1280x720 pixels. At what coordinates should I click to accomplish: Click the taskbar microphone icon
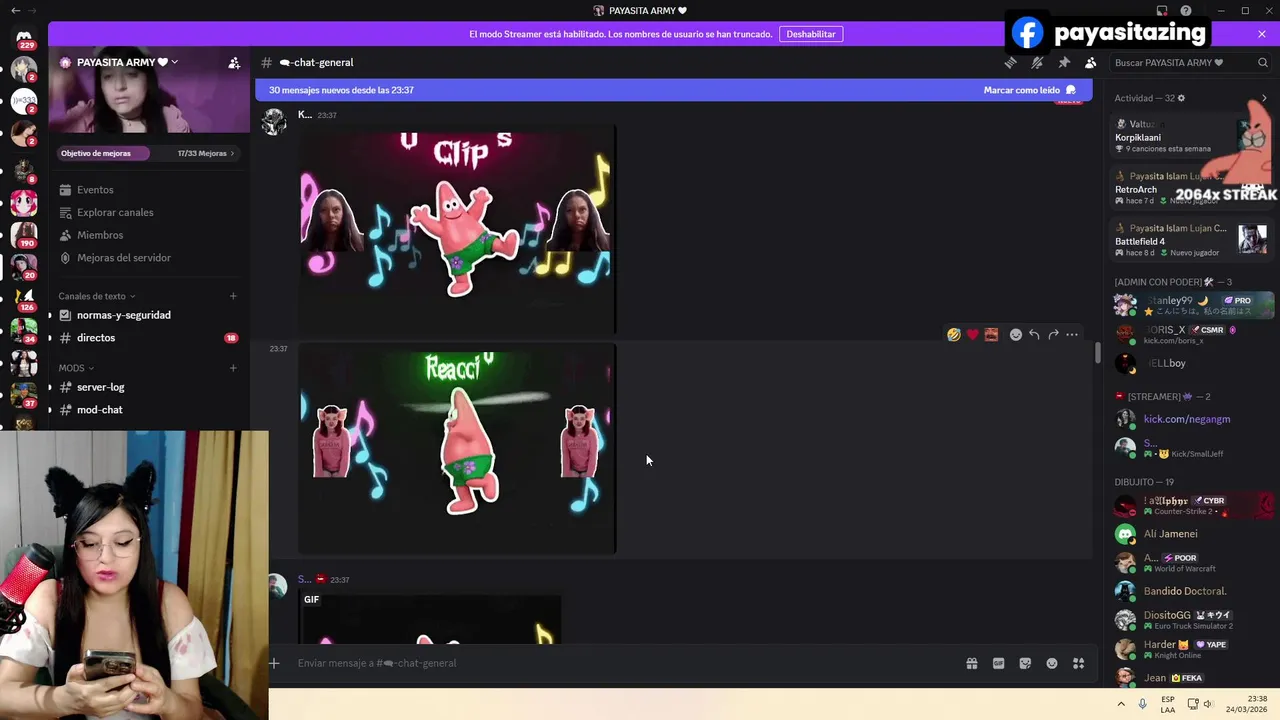point(1143,704)
